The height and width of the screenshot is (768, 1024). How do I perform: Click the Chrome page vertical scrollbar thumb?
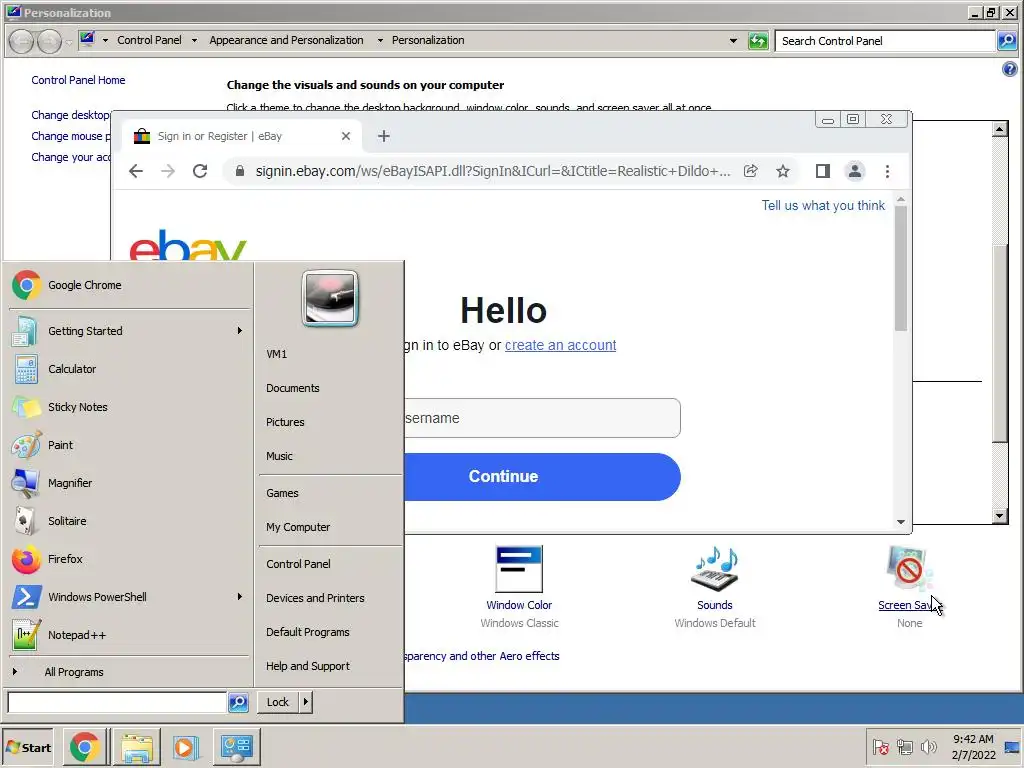pyautogui.click(x=901, y=268)
